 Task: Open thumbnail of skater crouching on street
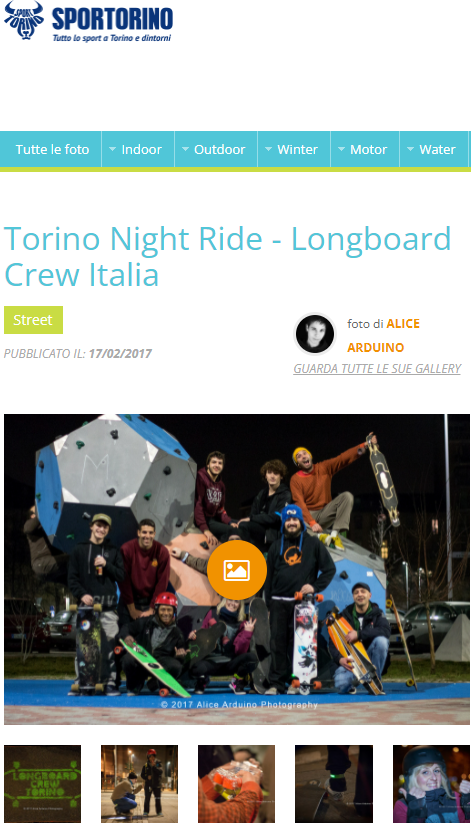pos(139,784)
